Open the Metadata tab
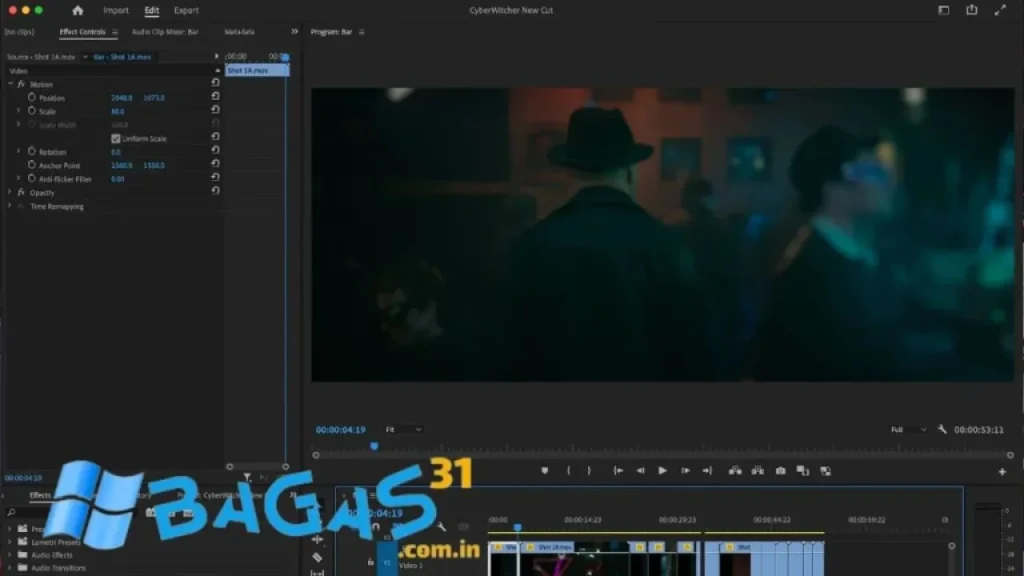This screenshot has width=1024, height=576. (239, 31)
